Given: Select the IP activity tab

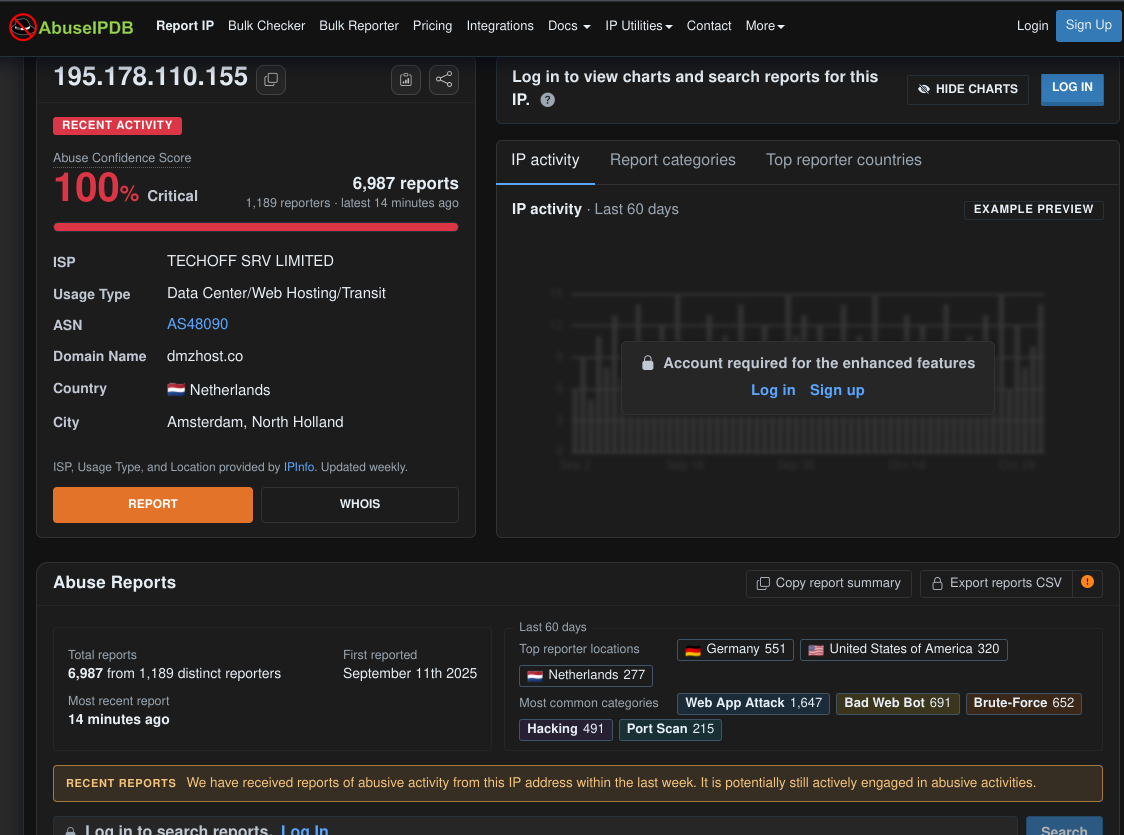Looking at the screenshot, I should (x=545, y=160).
